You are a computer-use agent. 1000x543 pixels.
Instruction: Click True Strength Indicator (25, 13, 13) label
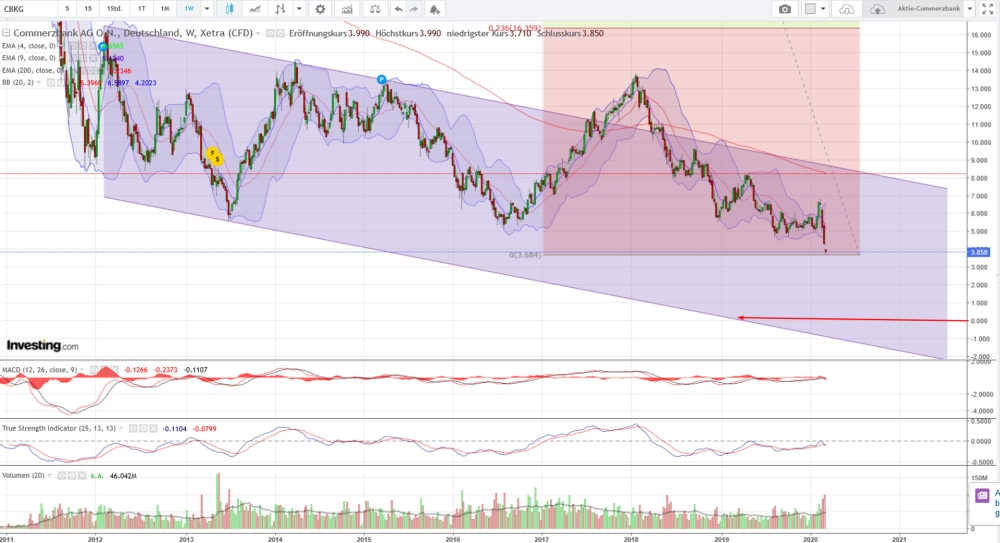(x=59, y=428)
